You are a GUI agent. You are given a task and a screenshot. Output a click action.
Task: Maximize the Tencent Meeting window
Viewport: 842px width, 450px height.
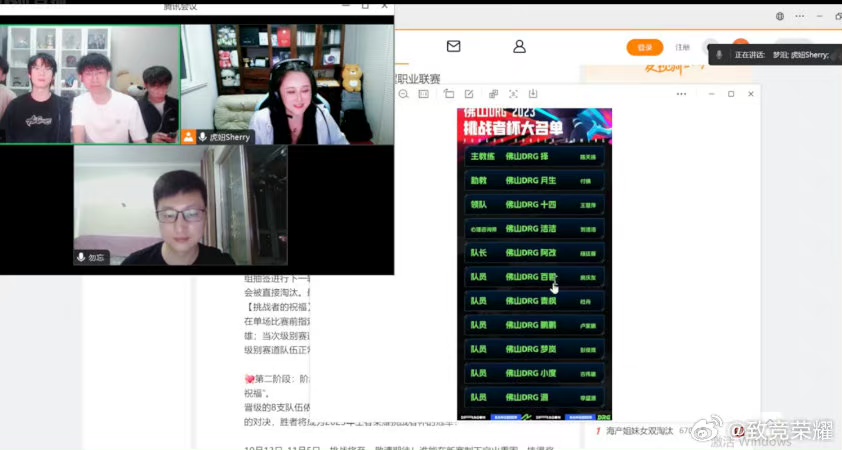tap(365, 5)
